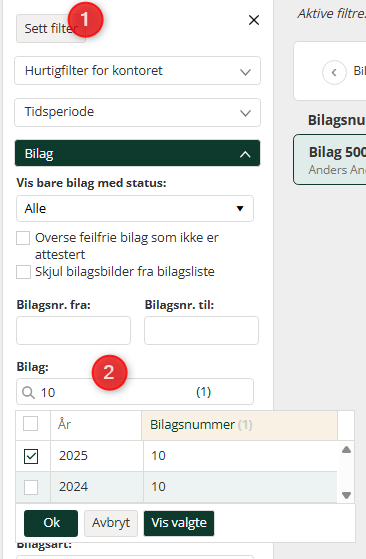366x559 pixels.
Task: Open the Vis bare bilag med status dropdown
Action: pos(135,209)
